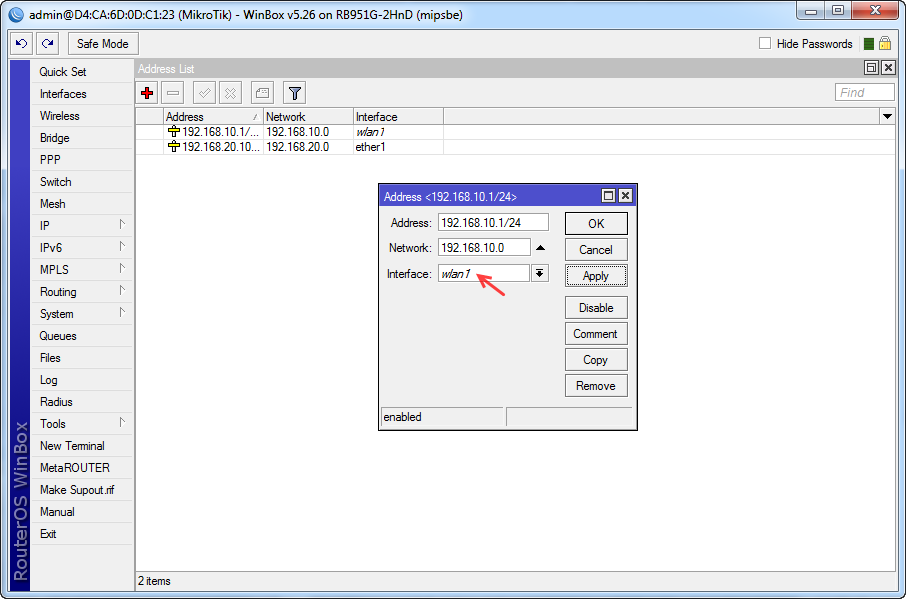906x599 pixels.
Task: Collapse the Network field arrow
Action: [x=540, y=248]
